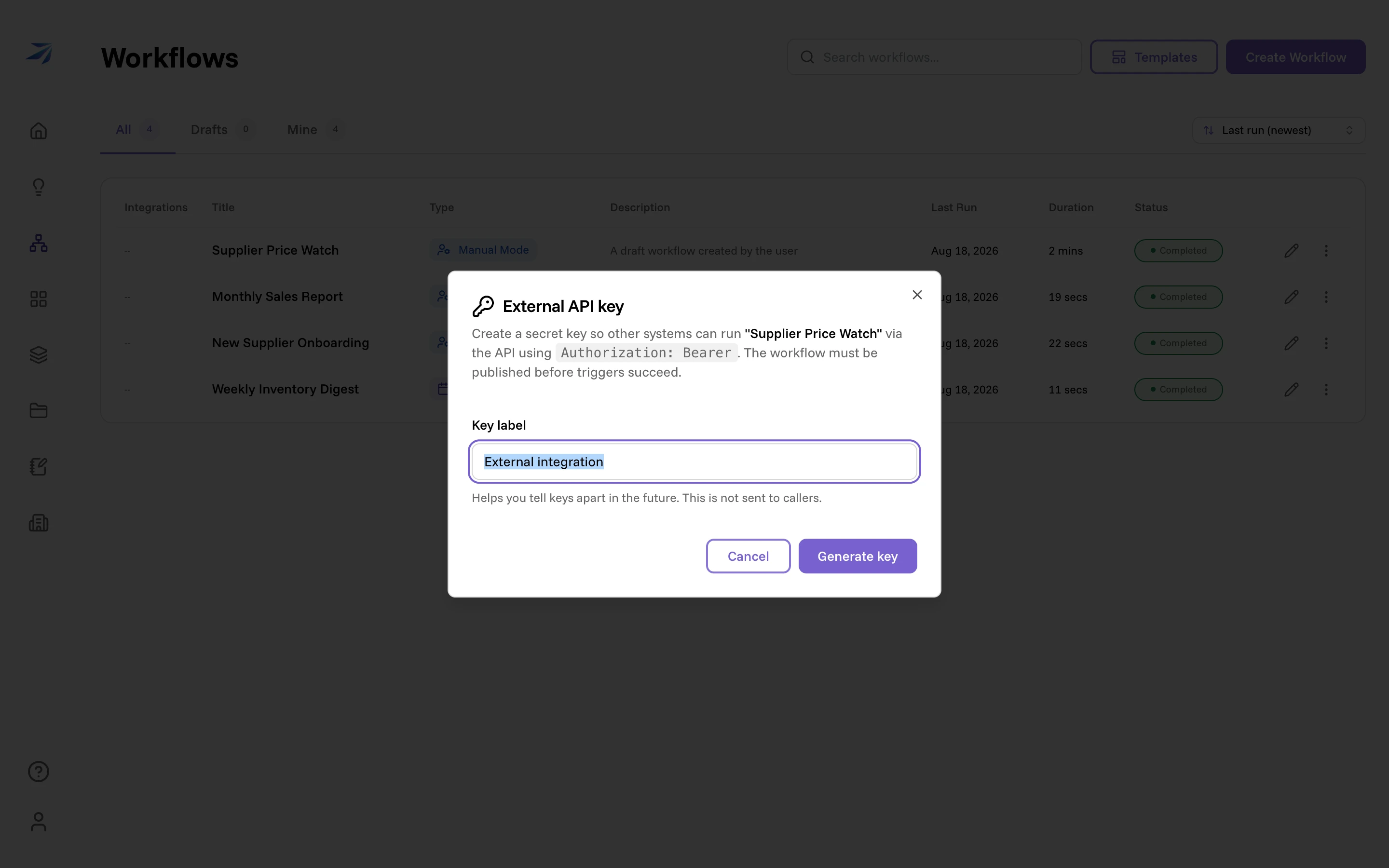1389x868 pixels.
Task: Click the Generate key button
Action: click(858, 556)
